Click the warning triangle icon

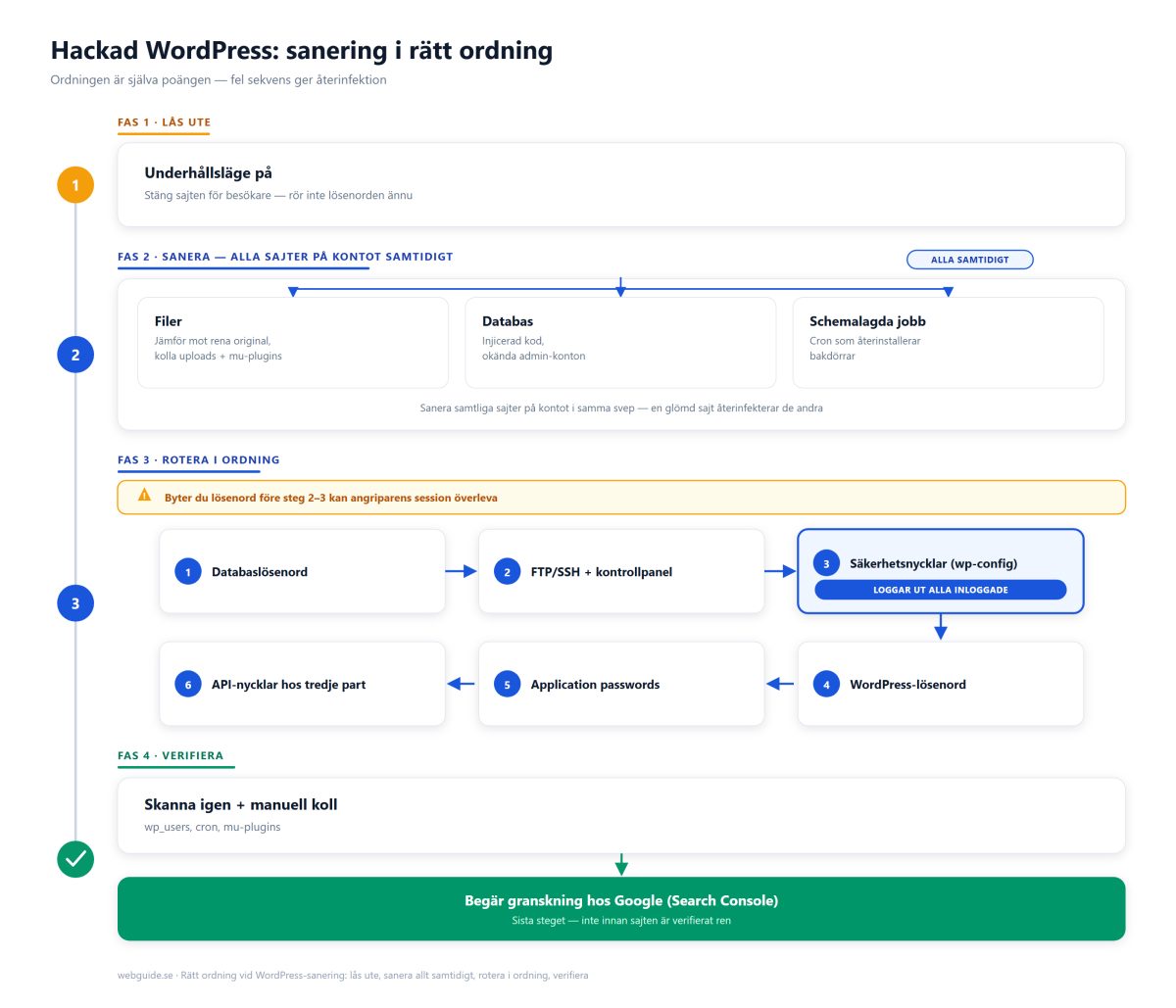[145, 497]
